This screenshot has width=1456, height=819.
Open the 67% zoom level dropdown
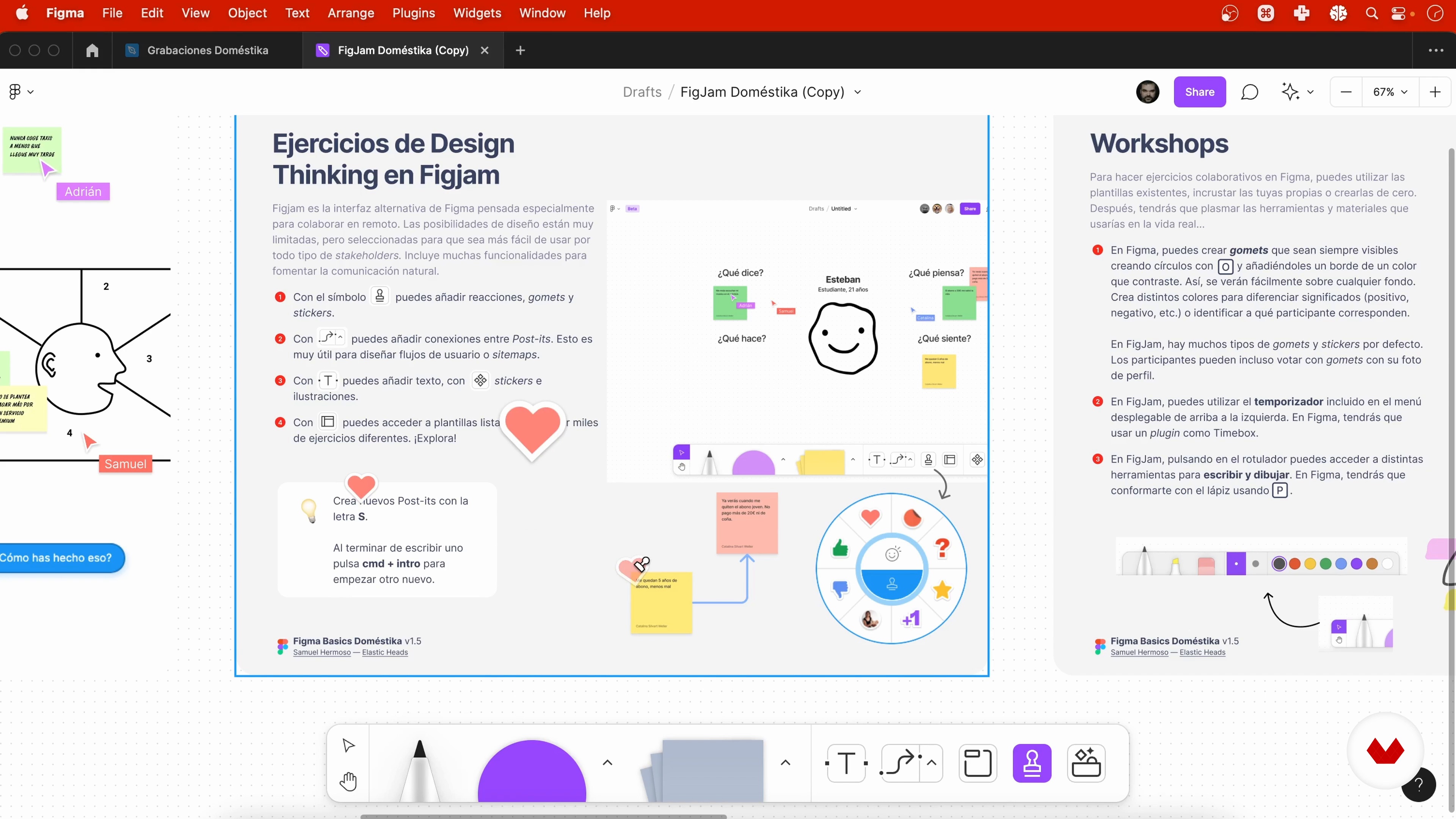pos(1390,92)
